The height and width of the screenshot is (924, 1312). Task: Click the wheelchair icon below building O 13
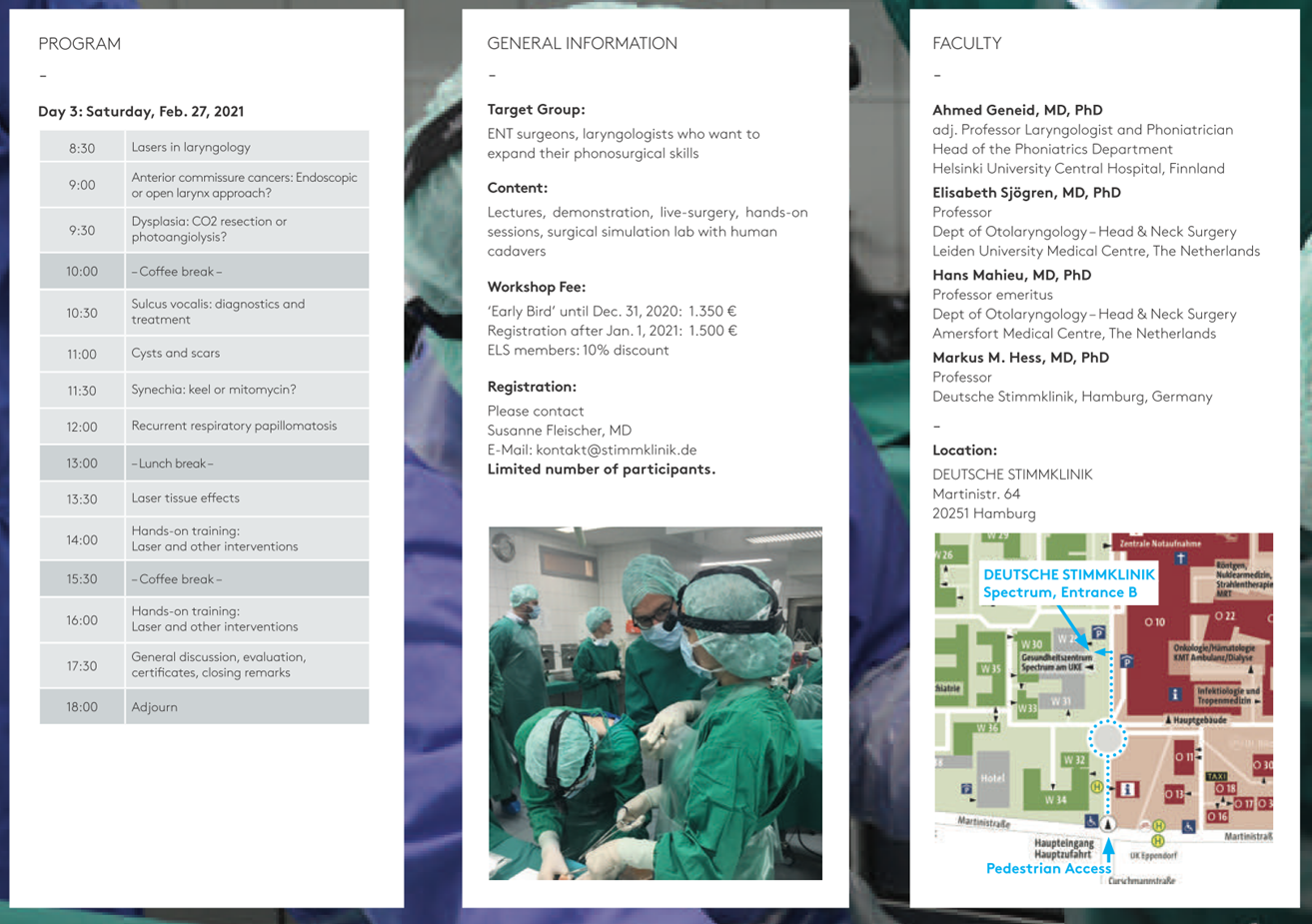(x=1189, y=826)
